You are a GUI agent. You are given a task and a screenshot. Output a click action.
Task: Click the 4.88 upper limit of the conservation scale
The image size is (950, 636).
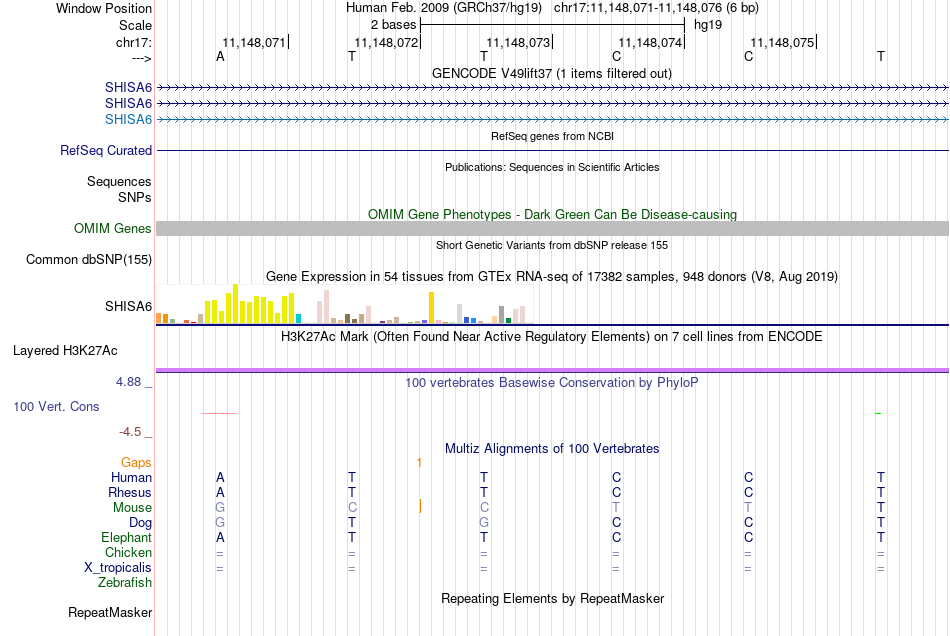click(x=128, y=382)
